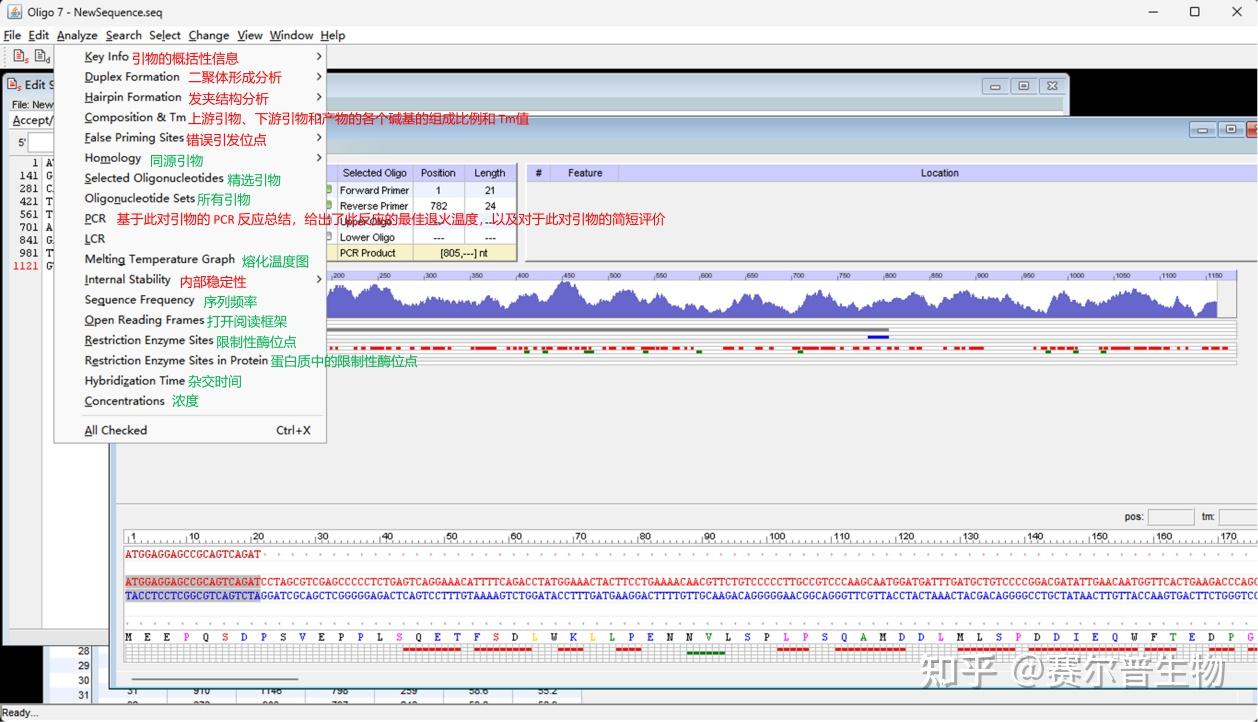Click the Ready status bar text
The height and width of the screenshot is (722, 1258).
(x=21, y=713)
